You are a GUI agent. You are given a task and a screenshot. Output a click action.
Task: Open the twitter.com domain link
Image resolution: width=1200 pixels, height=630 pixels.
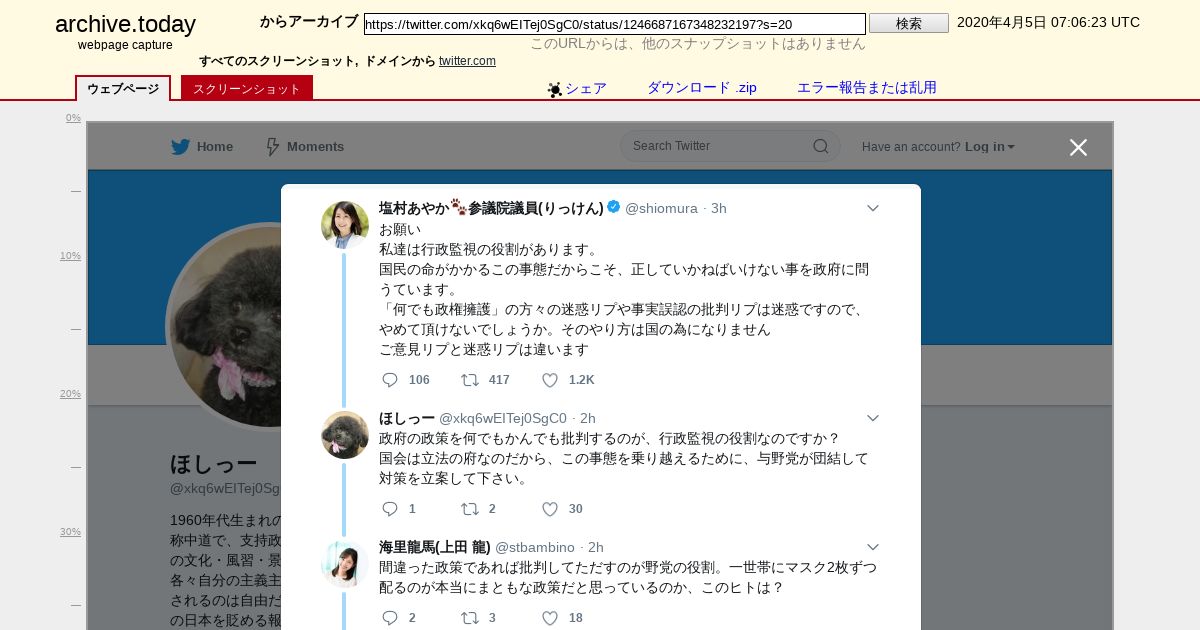467,61
